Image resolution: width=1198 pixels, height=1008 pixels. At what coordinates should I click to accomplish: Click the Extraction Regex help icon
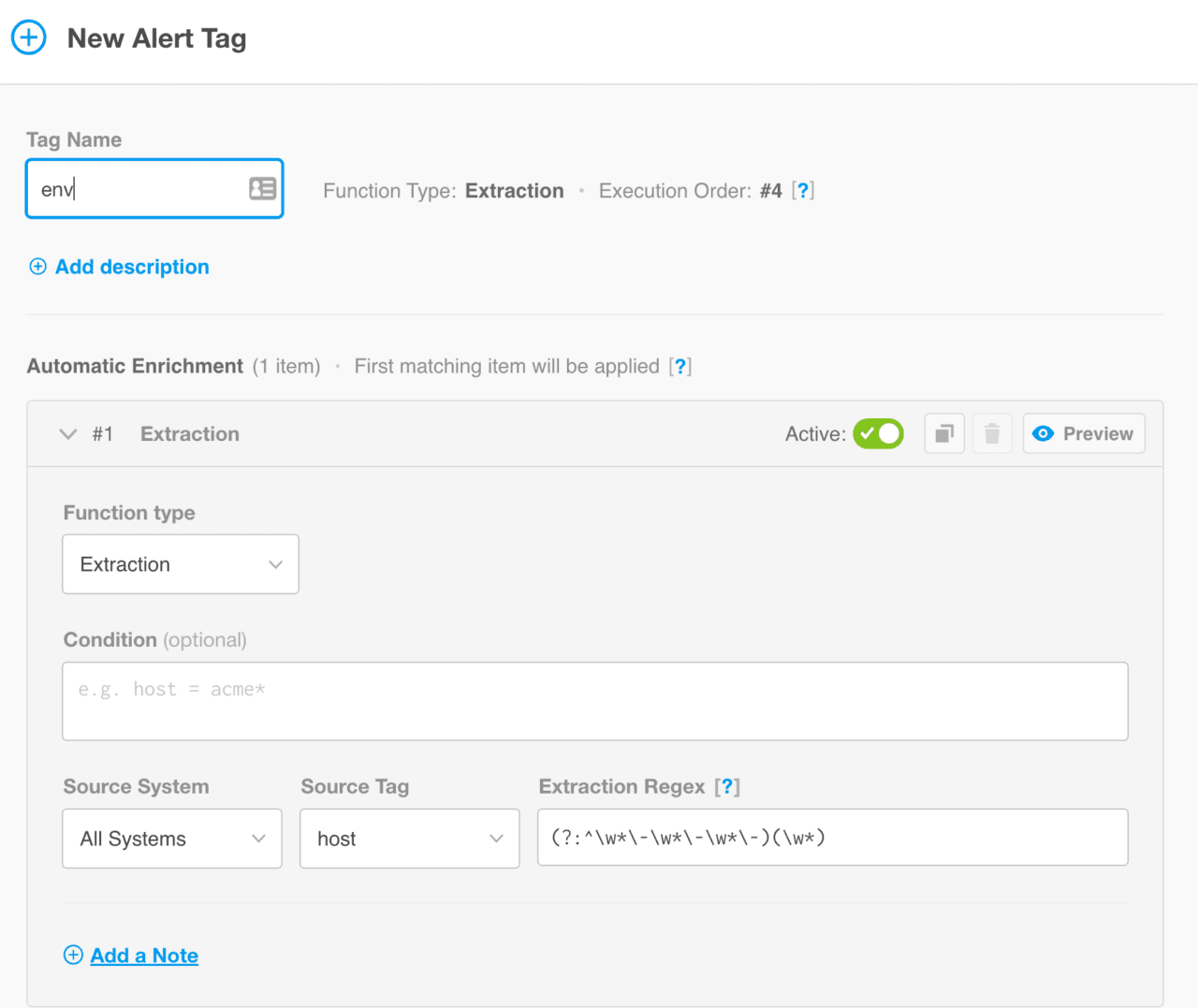pyautogui.click(x=728, y=786)
